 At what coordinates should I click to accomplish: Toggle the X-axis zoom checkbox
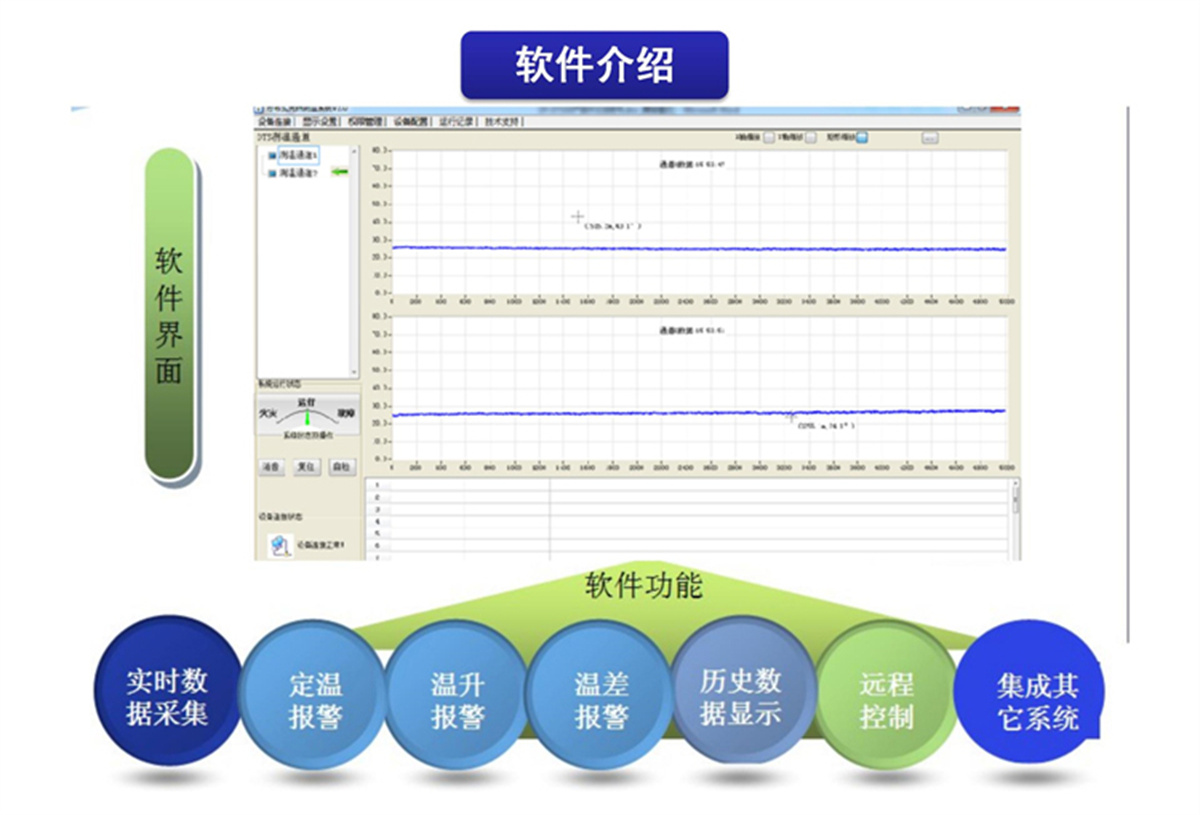tap(768, 138)
